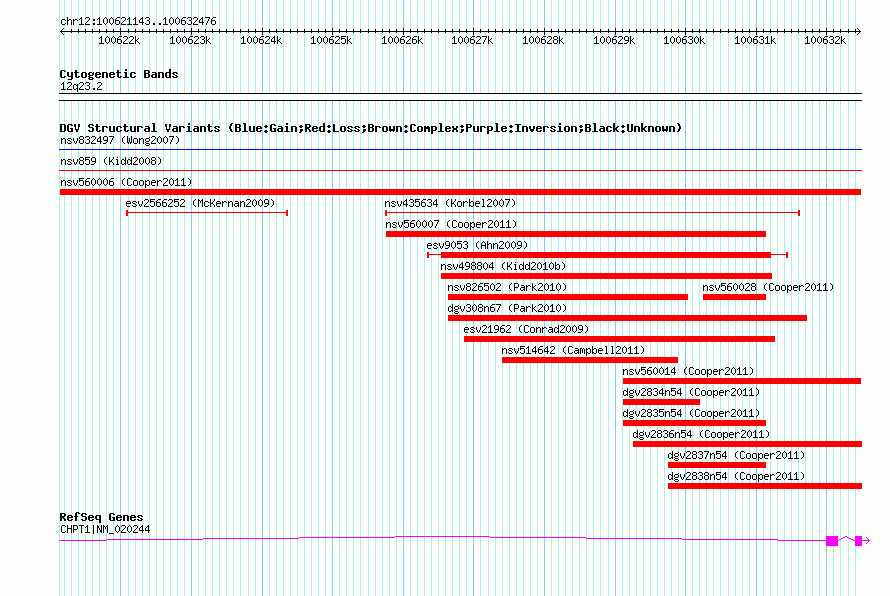Click the 100629k ruler label
Viewport: 890px width, 596px height.
(614, 40)
